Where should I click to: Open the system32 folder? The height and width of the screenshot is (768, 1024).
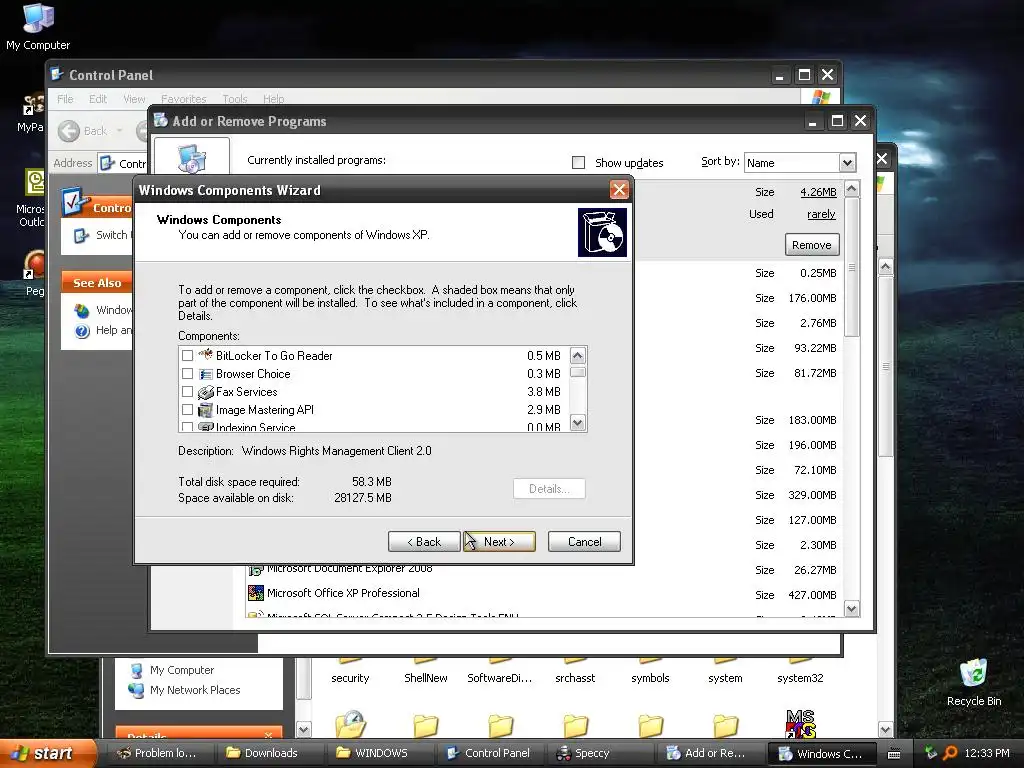click(x=800, y=673)
